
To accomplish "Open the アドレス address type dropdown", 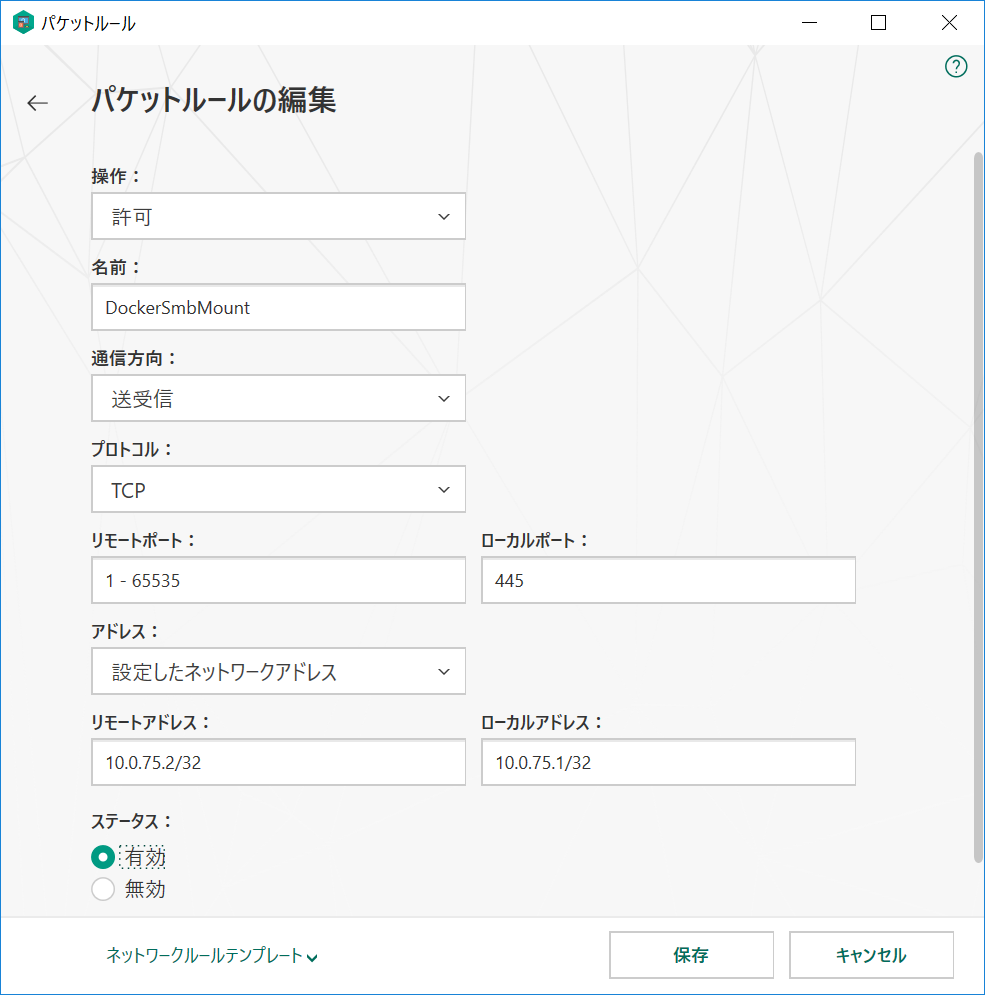I will [278, 671].
